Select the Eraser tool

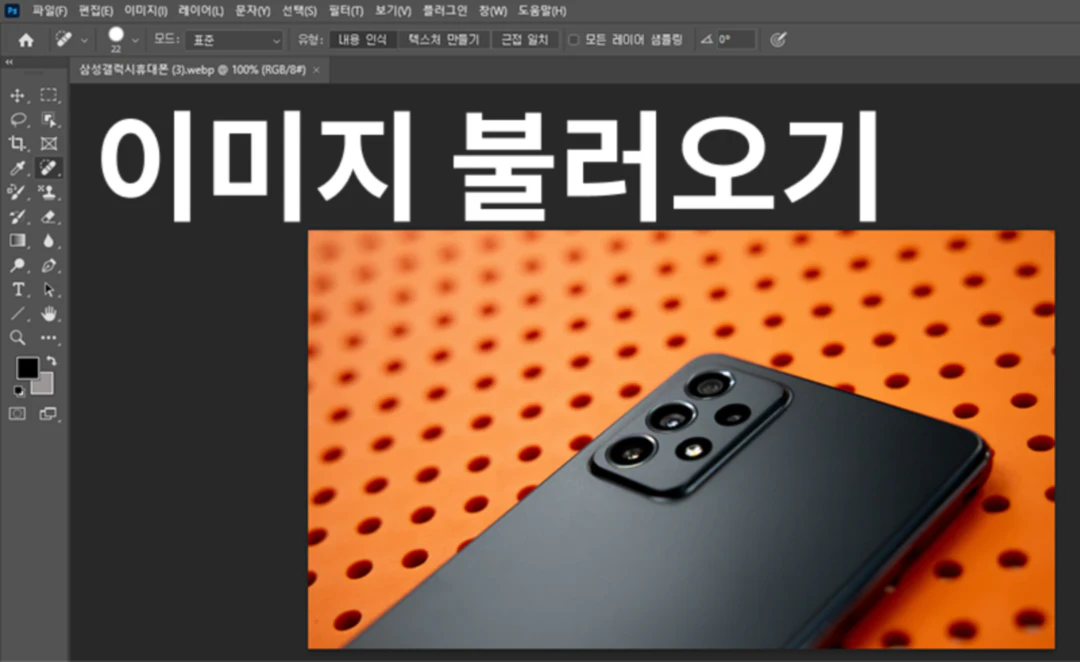[48, 216]
